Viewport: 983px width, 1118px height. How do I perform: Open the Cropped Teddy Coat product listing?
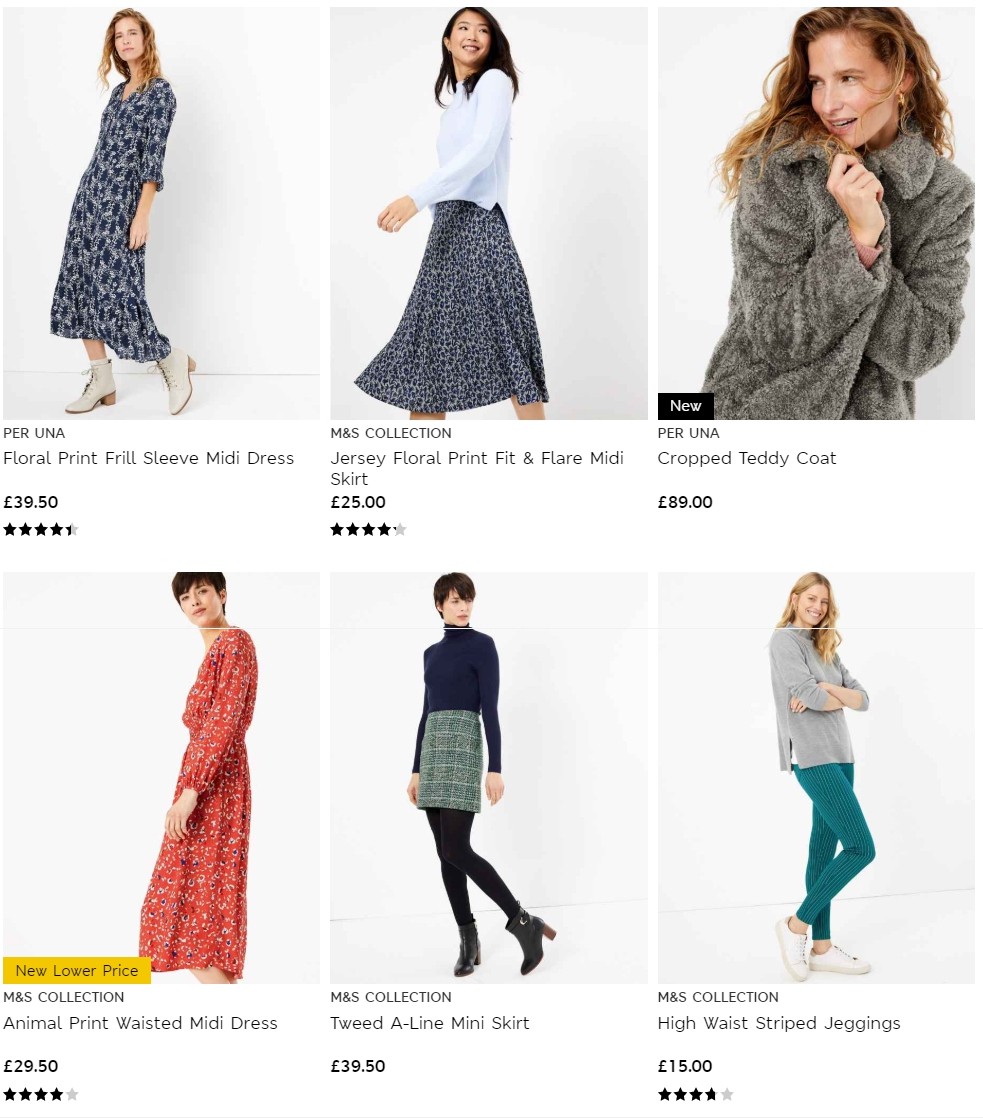(x=746, y=457)
